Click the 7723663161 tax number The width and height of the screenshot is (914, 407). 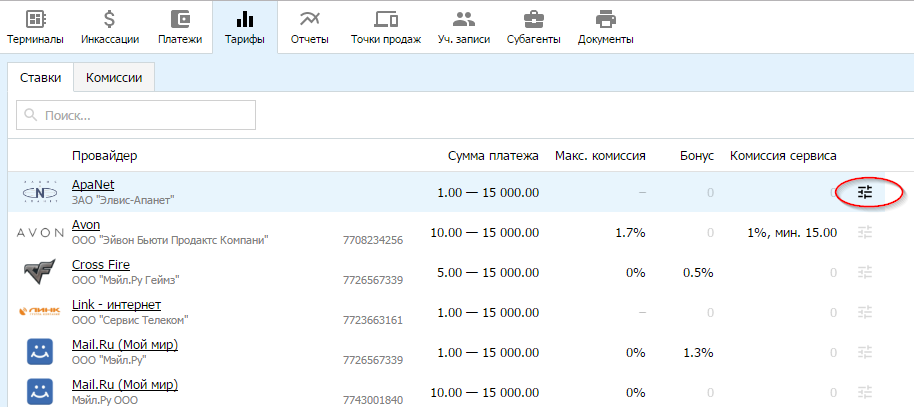373,320
